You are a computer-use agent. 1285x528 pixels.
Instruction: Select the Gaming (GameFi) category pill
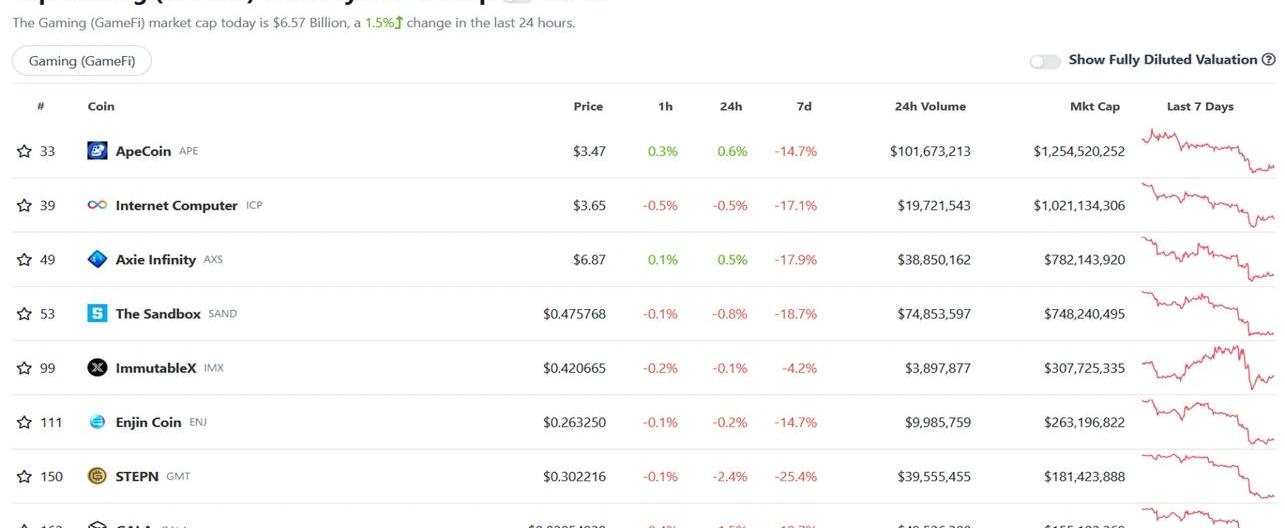[81, 61]
